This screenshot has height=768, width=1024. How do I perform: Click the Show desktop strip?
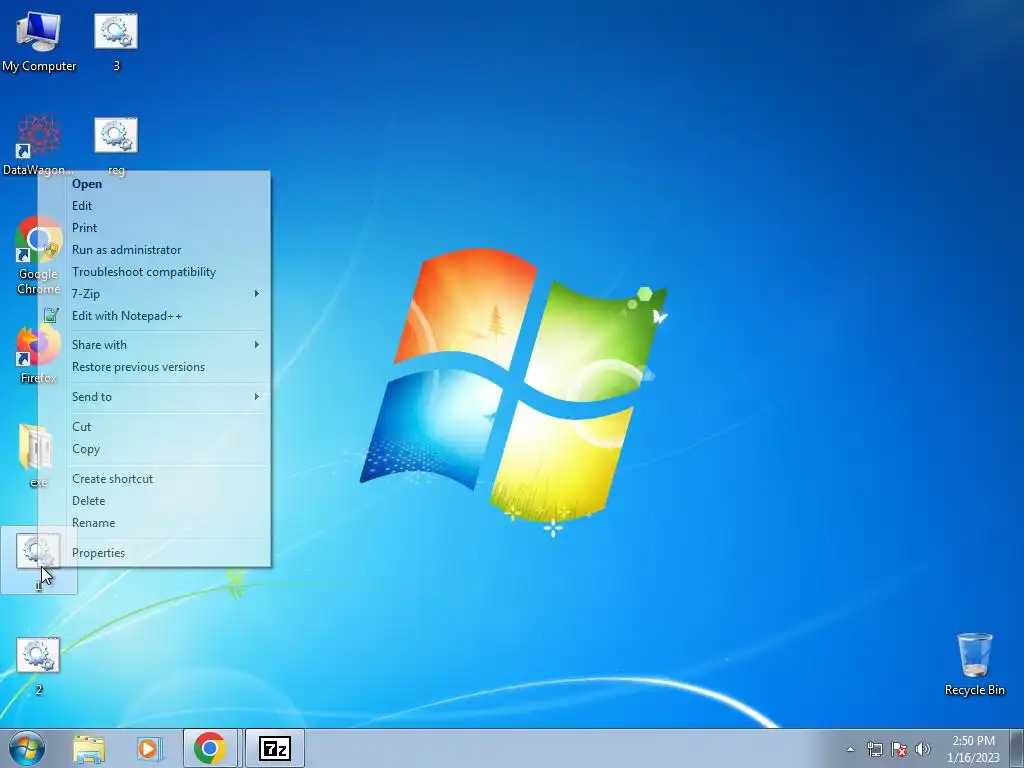[1017, 748]
